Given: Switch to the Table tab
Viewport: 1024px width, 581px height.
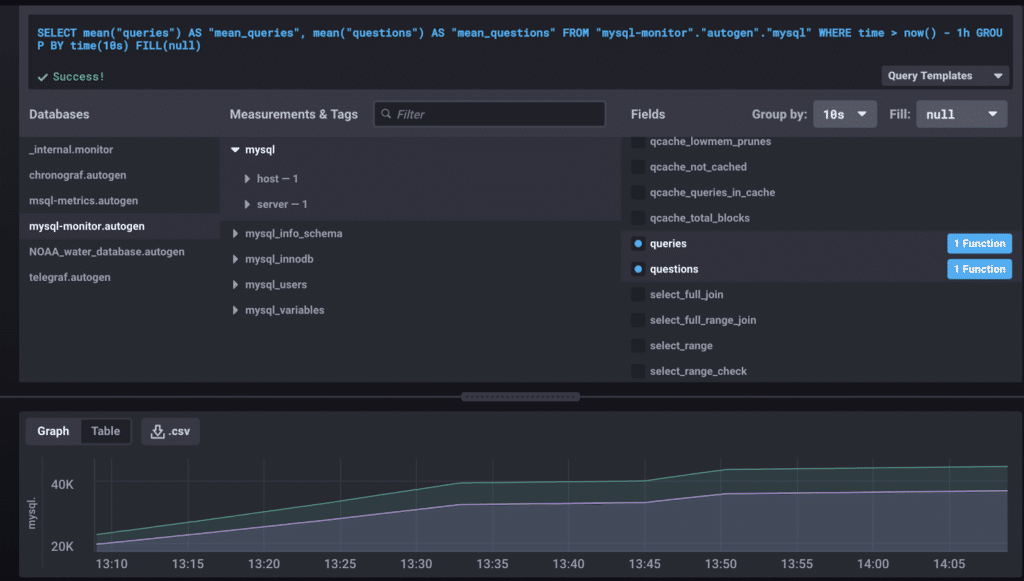Looking at the screenshot, I should click(x=105, y=431).
